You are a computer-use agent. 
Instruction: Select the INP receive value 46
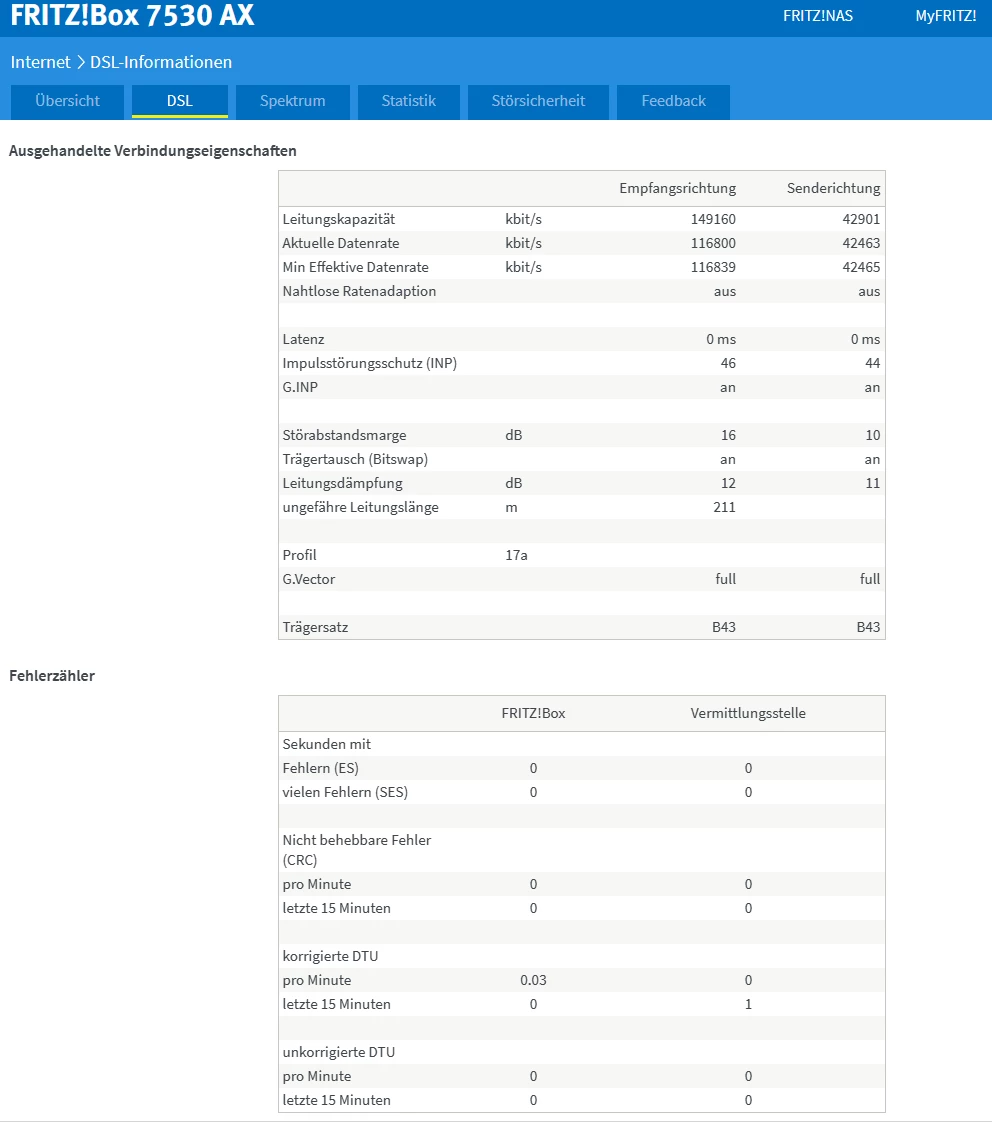[x=728, y=363]
